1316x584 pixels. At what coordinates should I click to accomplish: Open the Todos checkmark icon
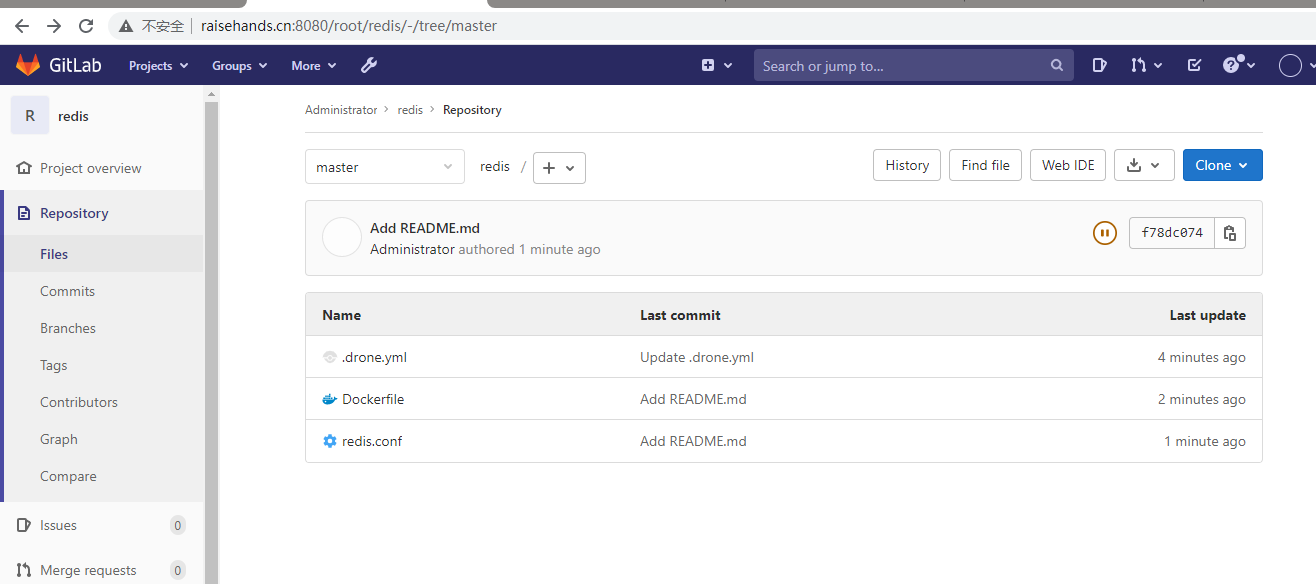[x=1193, y=65]
